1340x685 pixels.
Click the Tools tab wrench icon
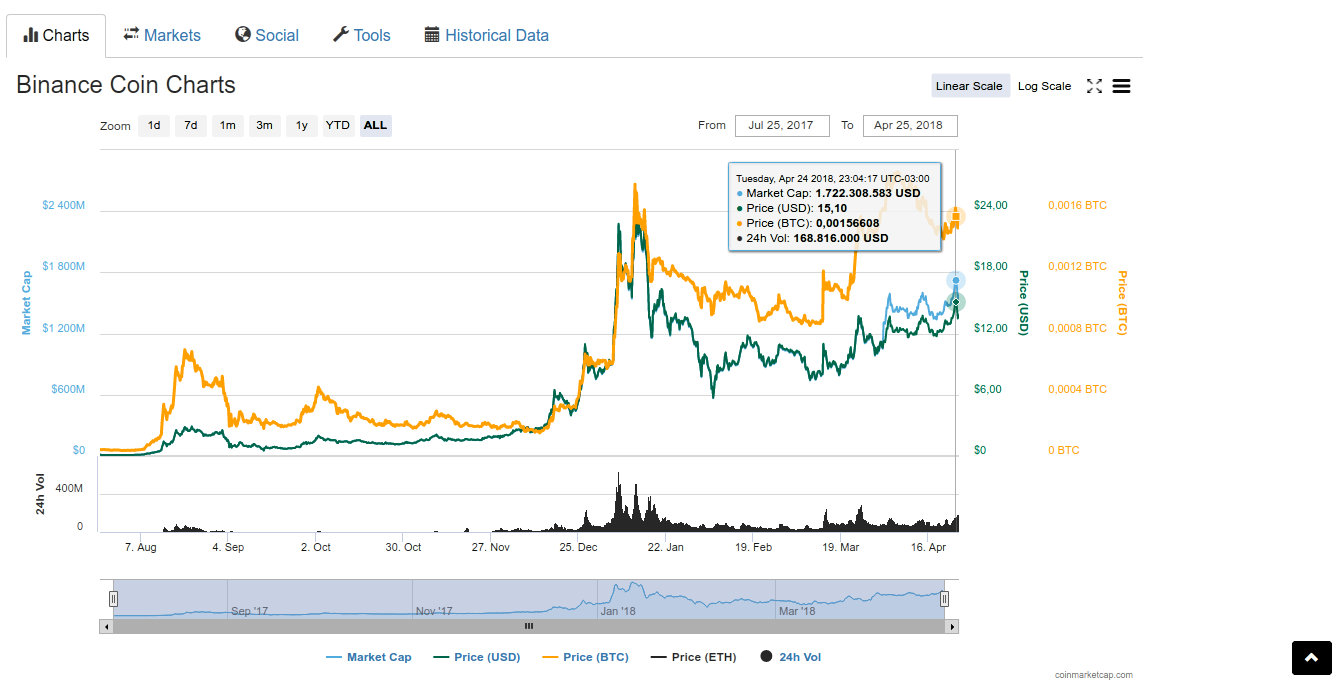[340, 35]
